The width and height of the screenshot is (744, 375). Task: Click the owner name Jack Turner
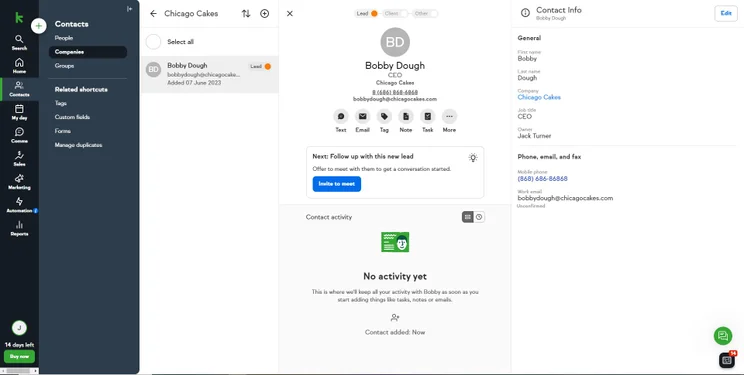(534, 136)
